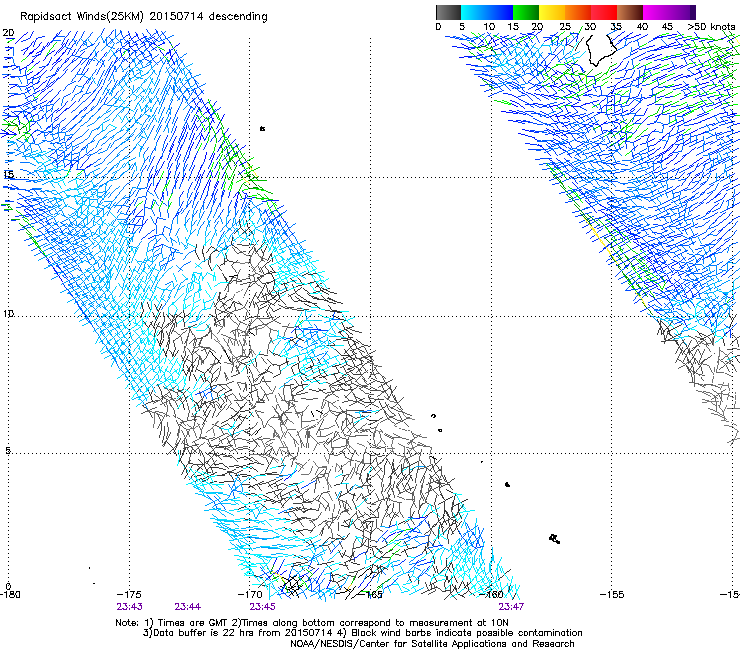
Task: Click the brown 35-40 knots legend segment
Action: click(630, 12)
